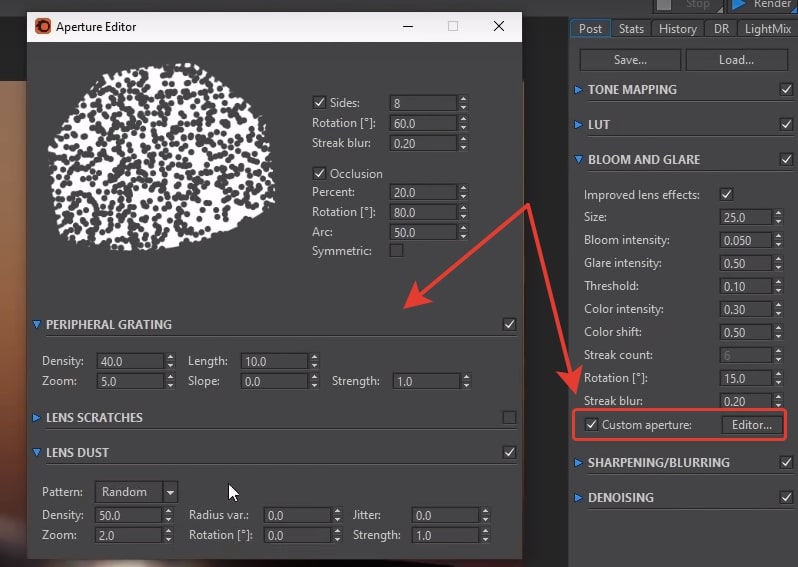Click the Load... button

click(x=736, y=60)
